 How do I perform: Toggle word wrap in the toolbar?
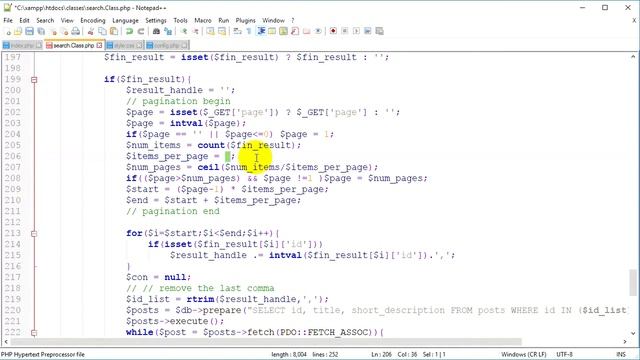(238, 31)
